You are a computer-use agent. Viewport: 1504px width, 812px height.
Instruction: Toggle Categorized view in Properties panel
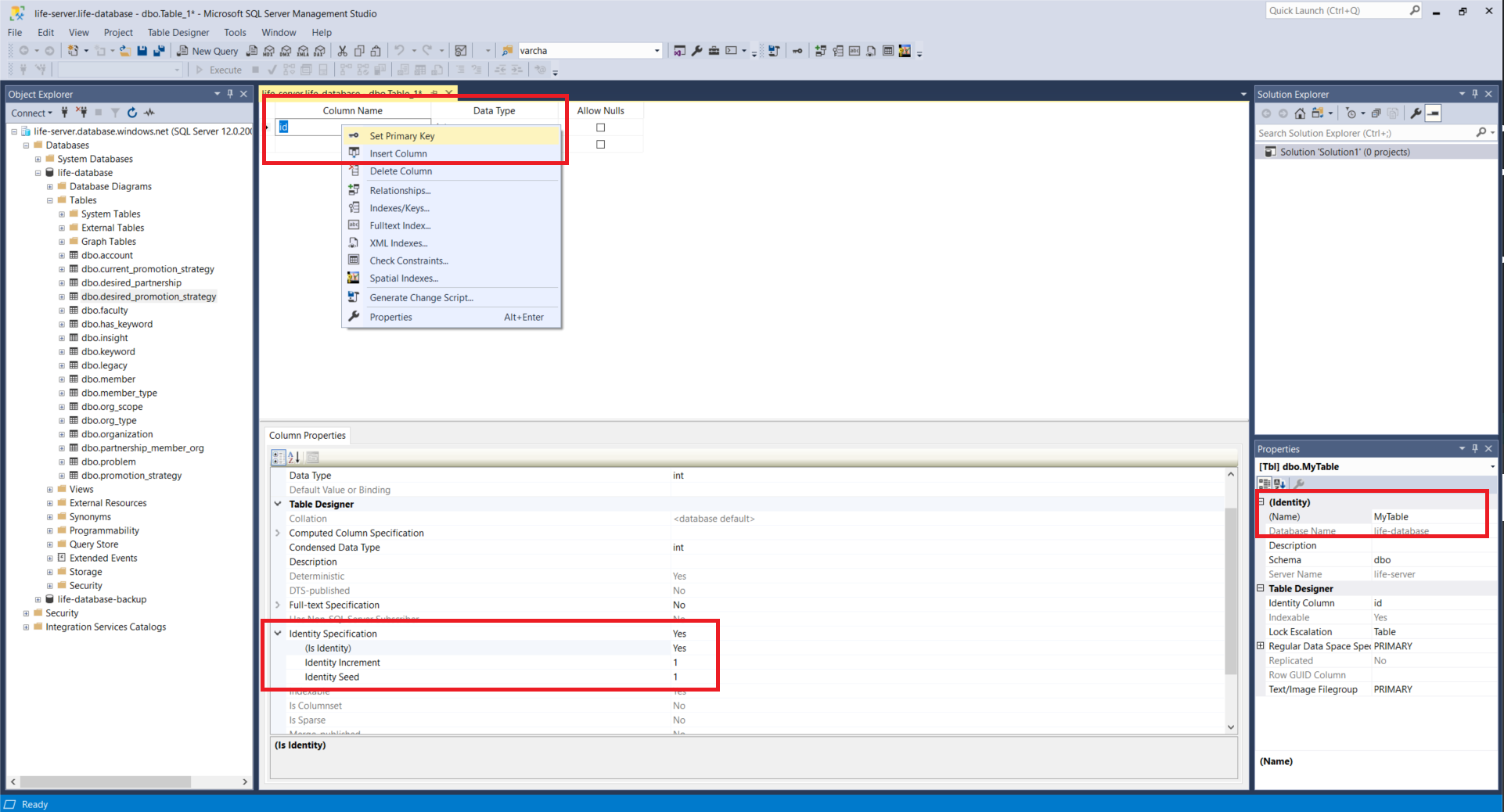point(1265,483)
